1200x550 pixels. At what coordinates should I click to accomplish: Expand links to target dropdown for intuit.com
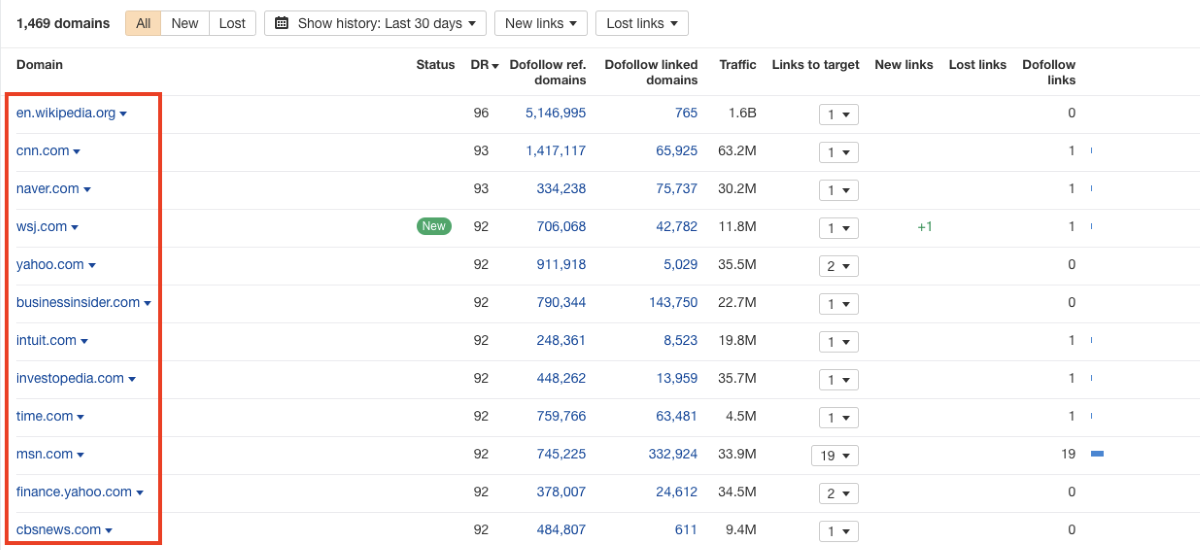[838, 342]
